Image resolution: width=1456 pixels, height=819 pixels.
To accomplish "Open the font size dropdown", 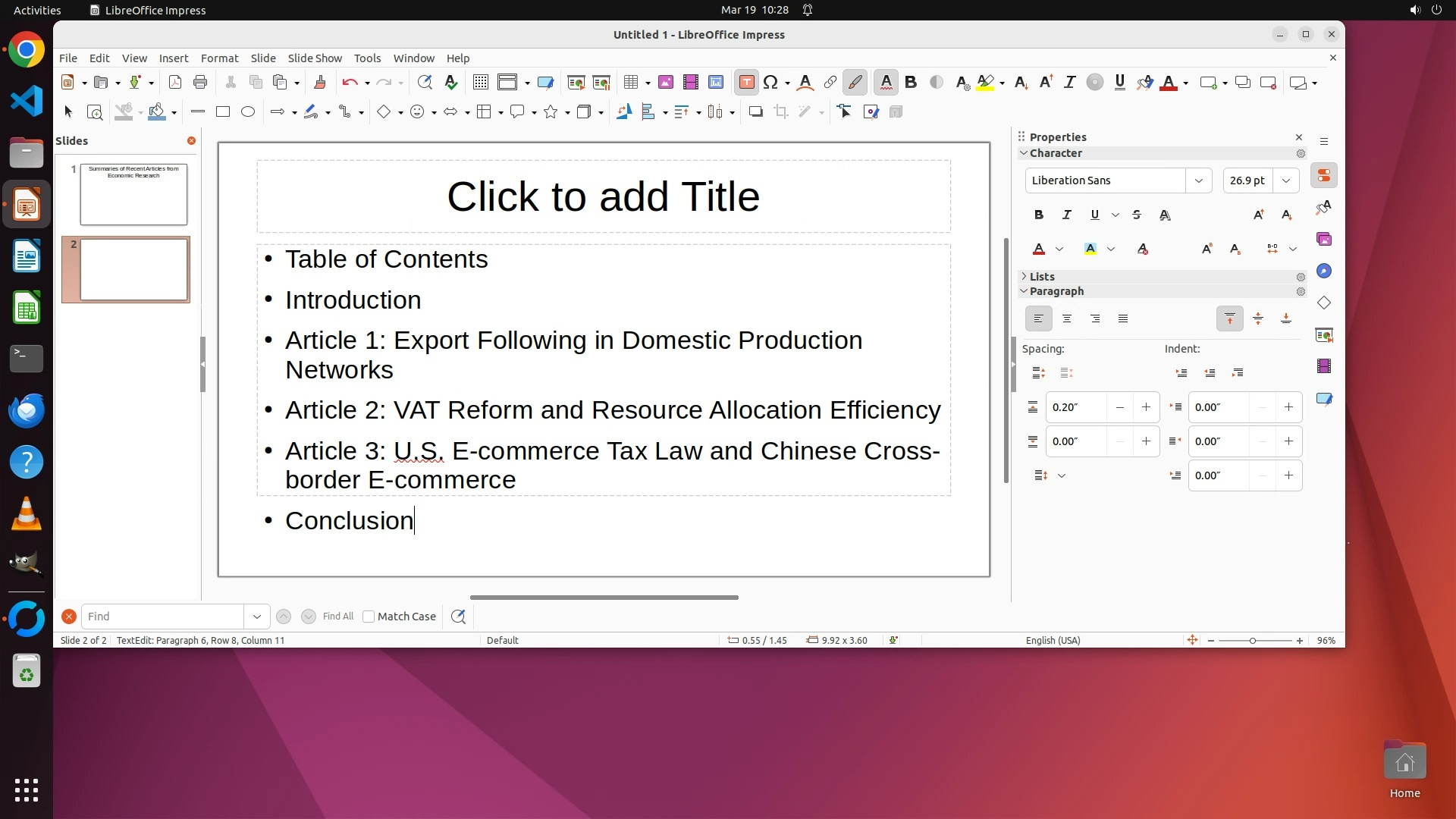I will (x=1286, y=180).
